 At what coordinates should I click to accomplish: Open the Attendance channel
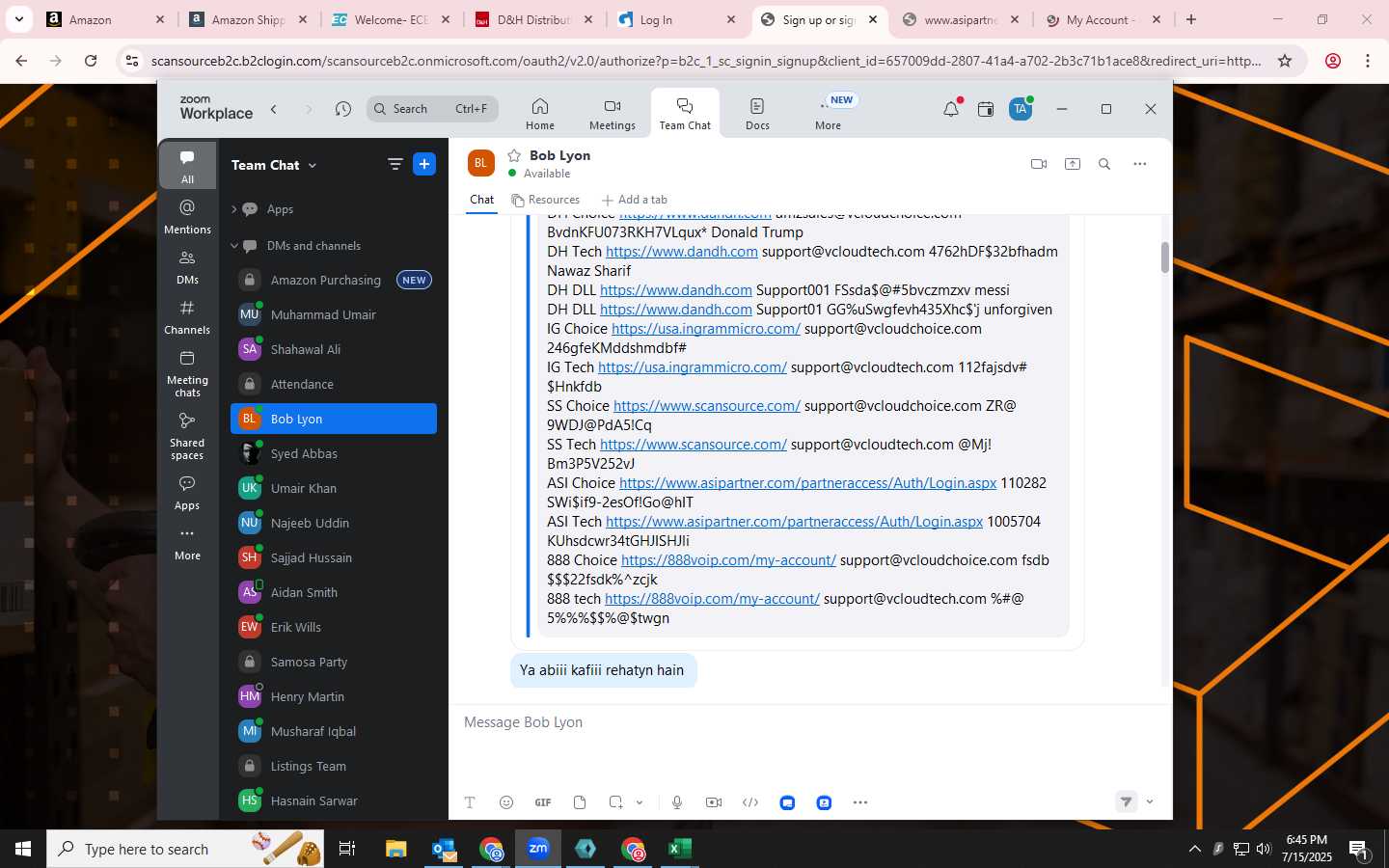click(334, 384)
